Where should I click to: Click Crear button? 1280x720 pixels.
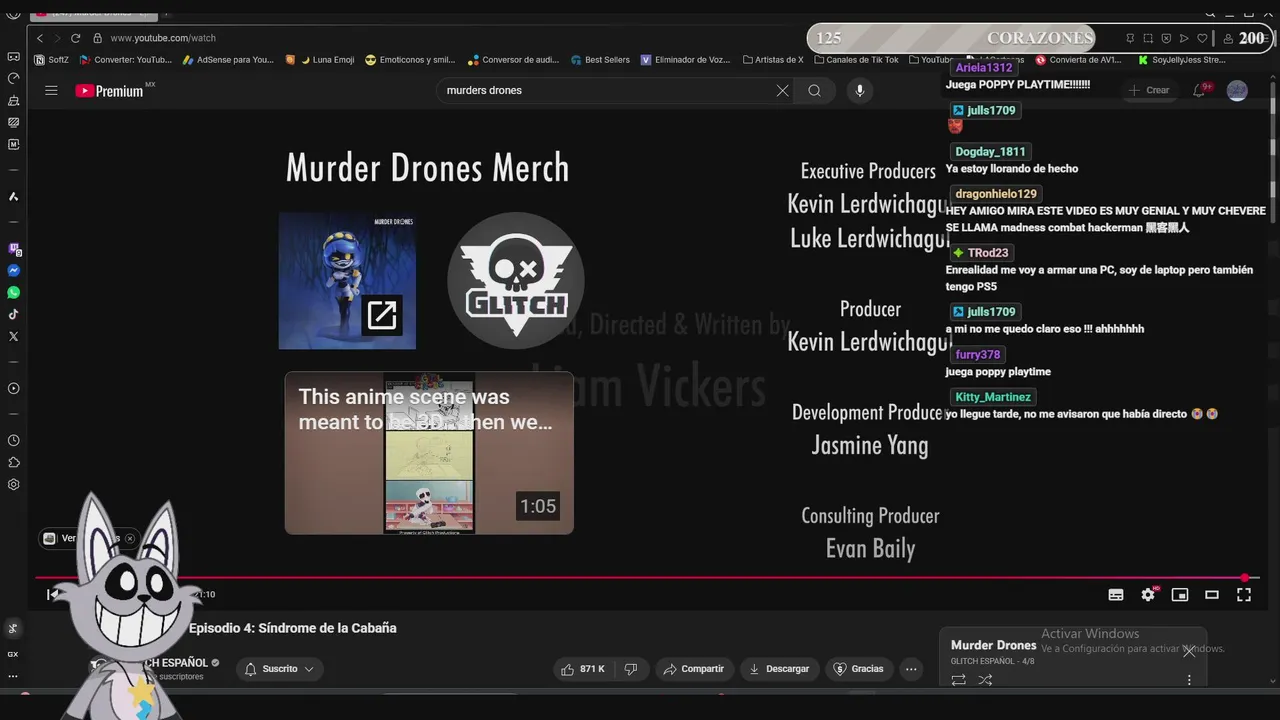pos(1148,90)
